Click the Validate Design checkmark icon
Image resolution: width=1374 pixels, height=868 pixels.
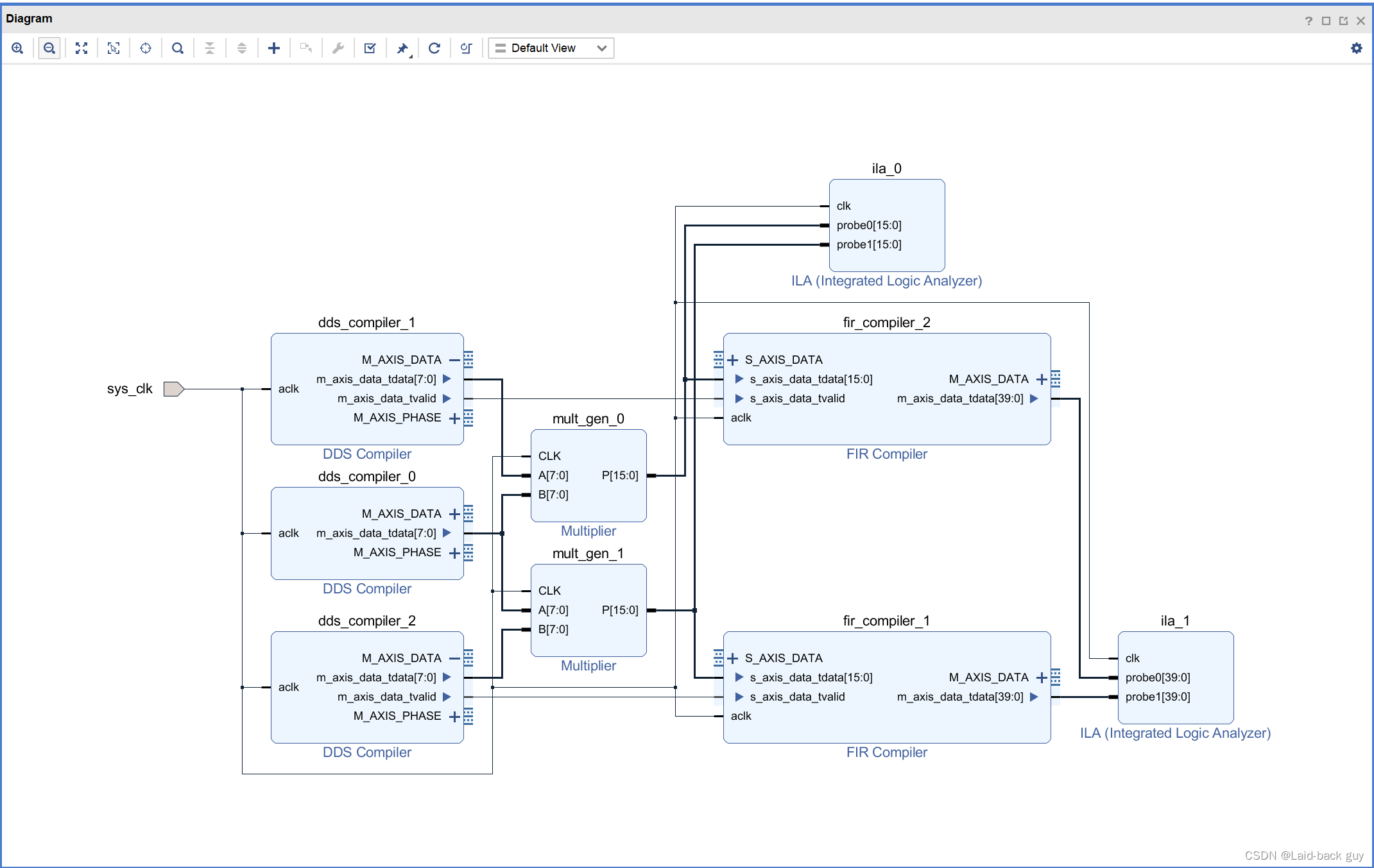coord(370,48)
